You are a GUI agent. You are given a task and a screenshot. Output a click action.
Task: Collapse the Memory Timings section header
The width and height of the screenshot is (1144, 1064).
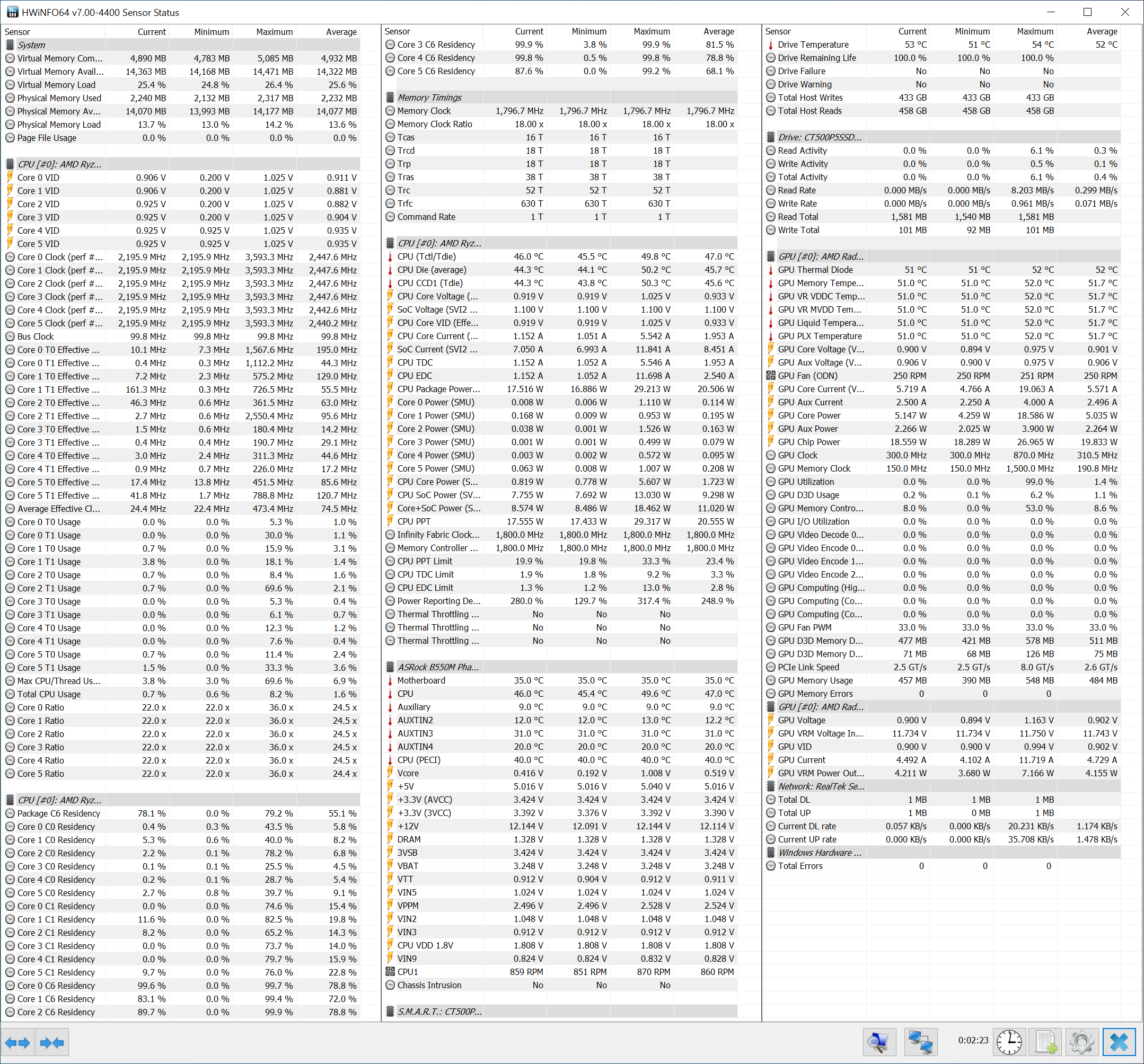click(429, 98)
